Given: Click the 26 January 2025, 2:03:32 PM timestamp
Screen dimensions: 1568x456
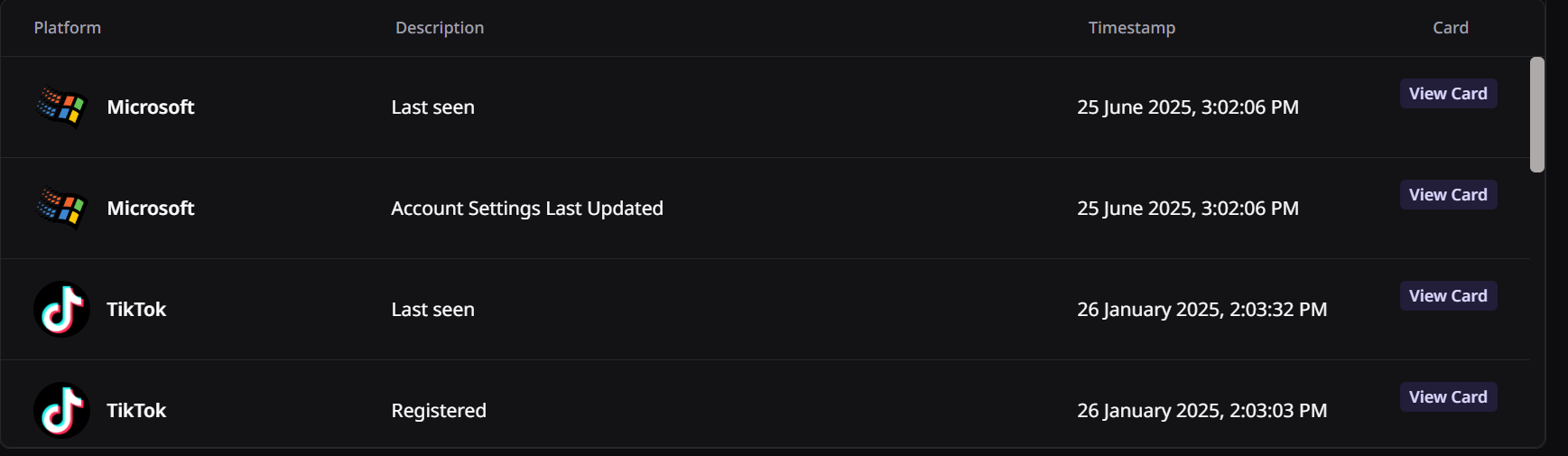Looking at the screenshot, I should tap(1202, 310).
